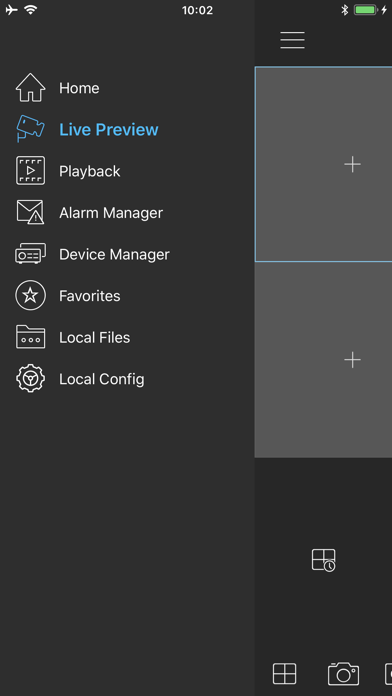Tap the Home house icon
This screenshot has width=392, height=696.
point(31,88)
